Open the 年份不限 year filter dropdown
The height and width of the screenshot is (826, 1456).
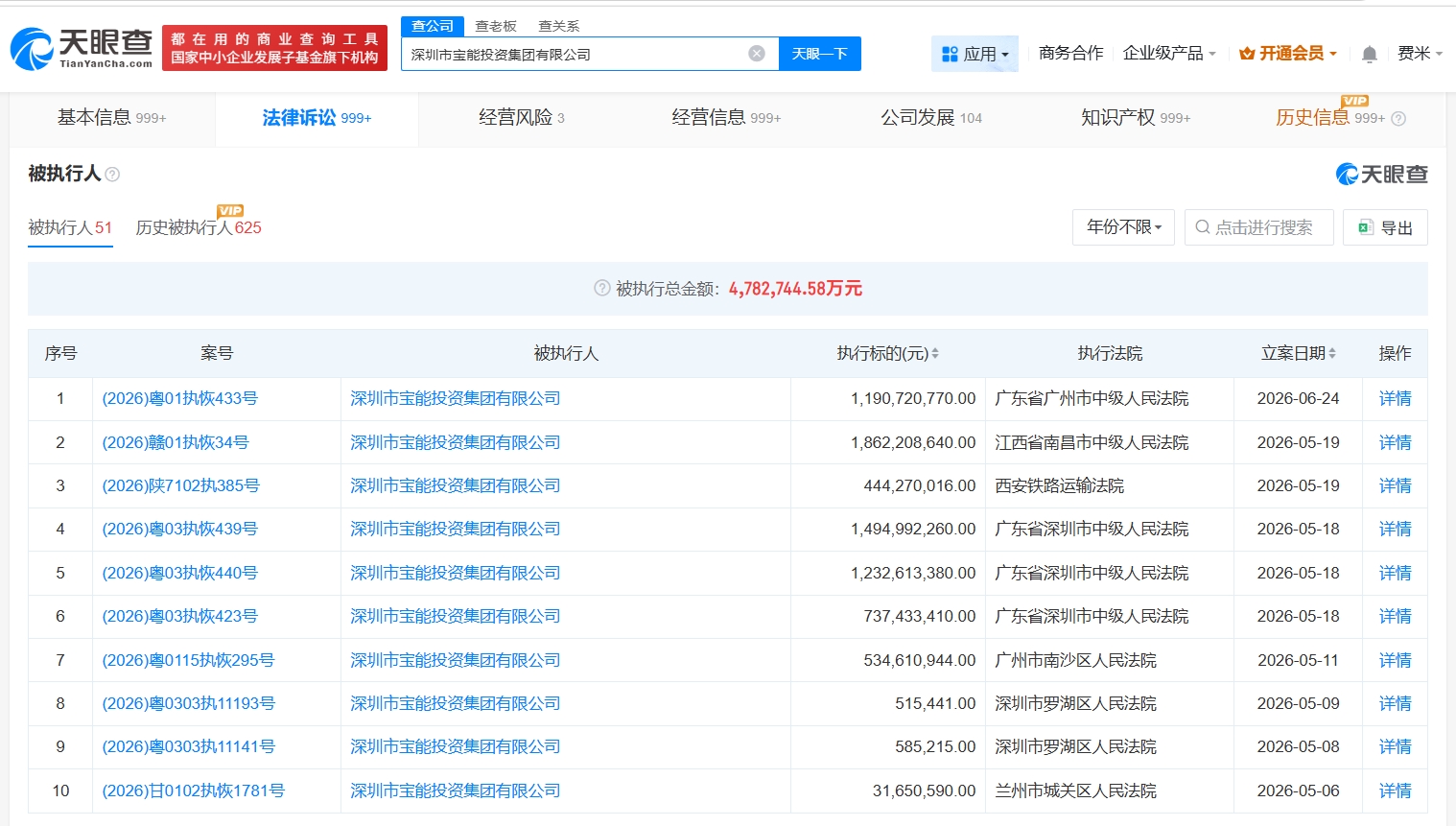pos(1124,227)
